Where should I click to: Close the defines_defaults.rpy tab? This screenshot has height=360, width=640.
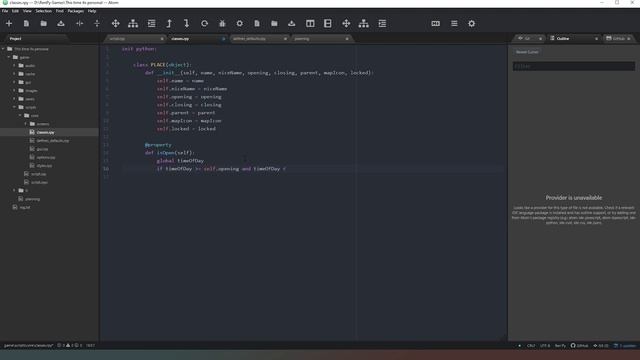click(x=285, y=39)
